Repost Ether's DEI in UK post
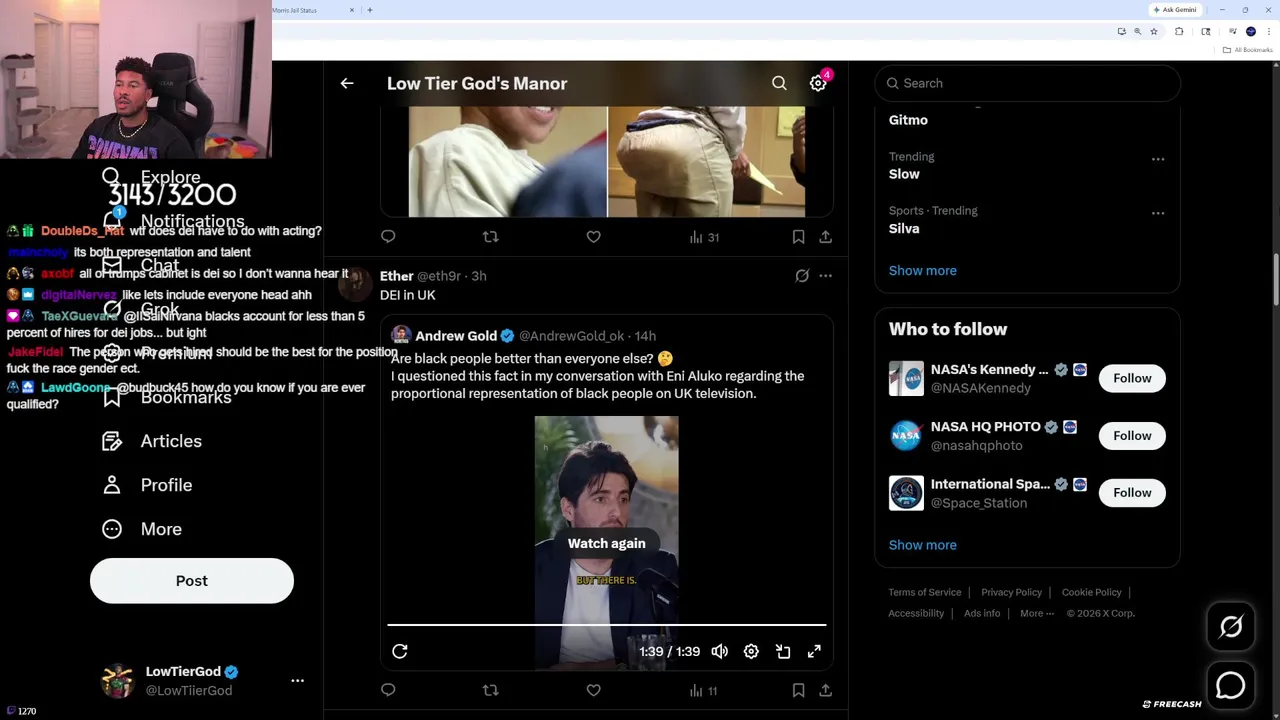1280x720 pixels. pyautogui.click(x=490, y=690)
